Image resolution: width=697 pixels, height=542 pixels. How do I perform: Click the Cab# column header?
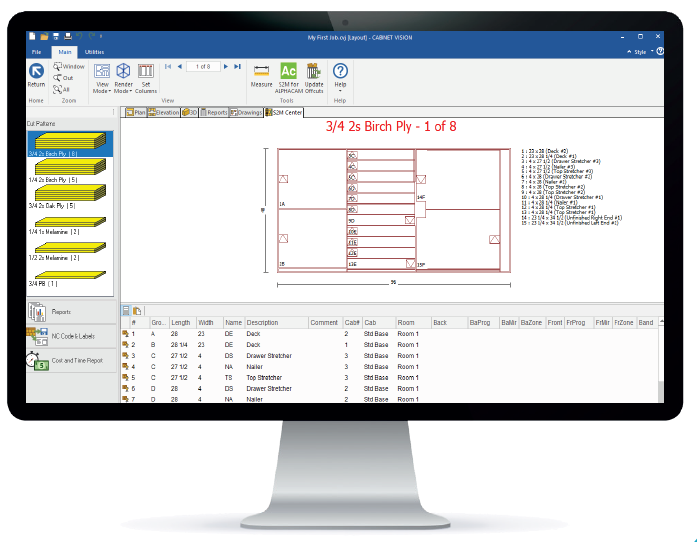click(353, 322)
